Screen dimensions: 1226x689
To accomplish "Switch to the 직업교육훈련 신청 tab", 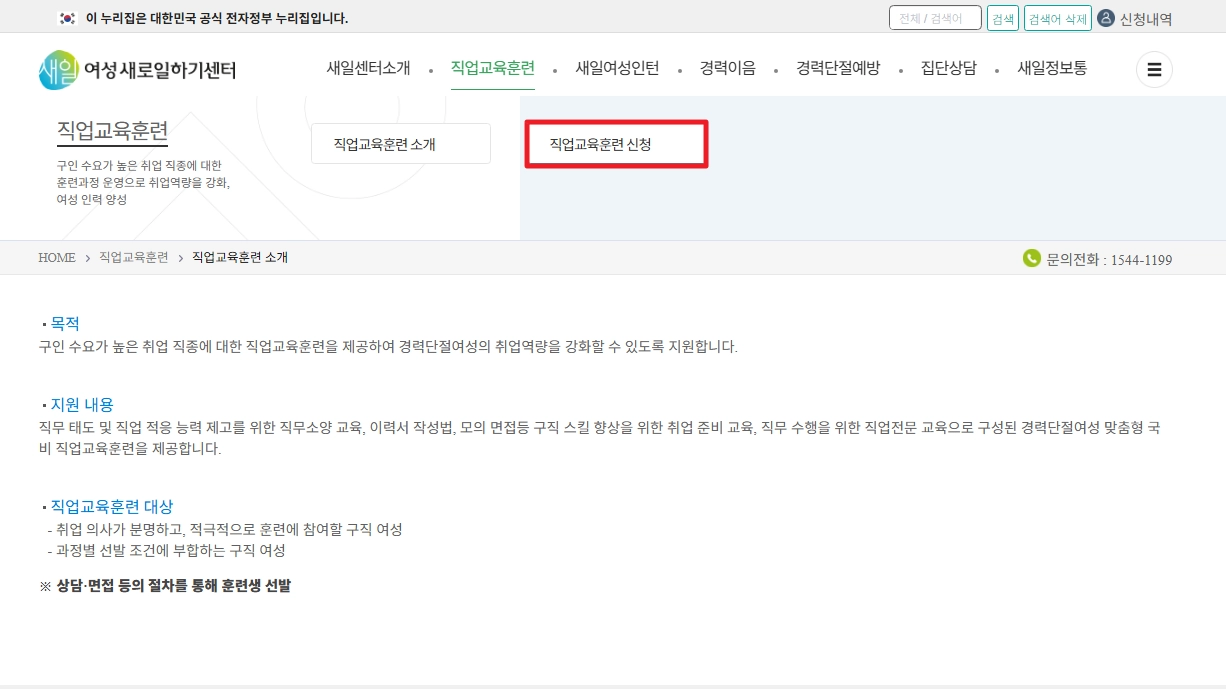I will point(615,143).
